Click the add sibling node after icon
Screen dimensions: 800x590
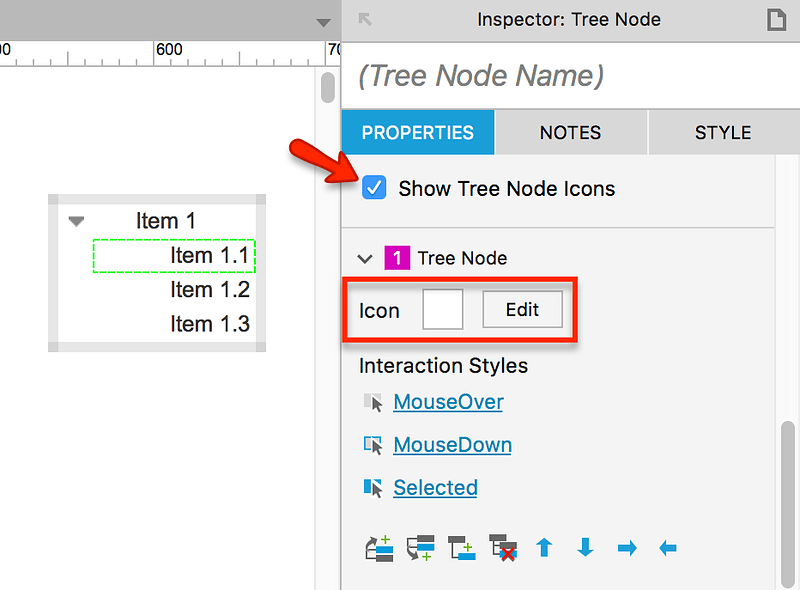[x=420, y=548]
